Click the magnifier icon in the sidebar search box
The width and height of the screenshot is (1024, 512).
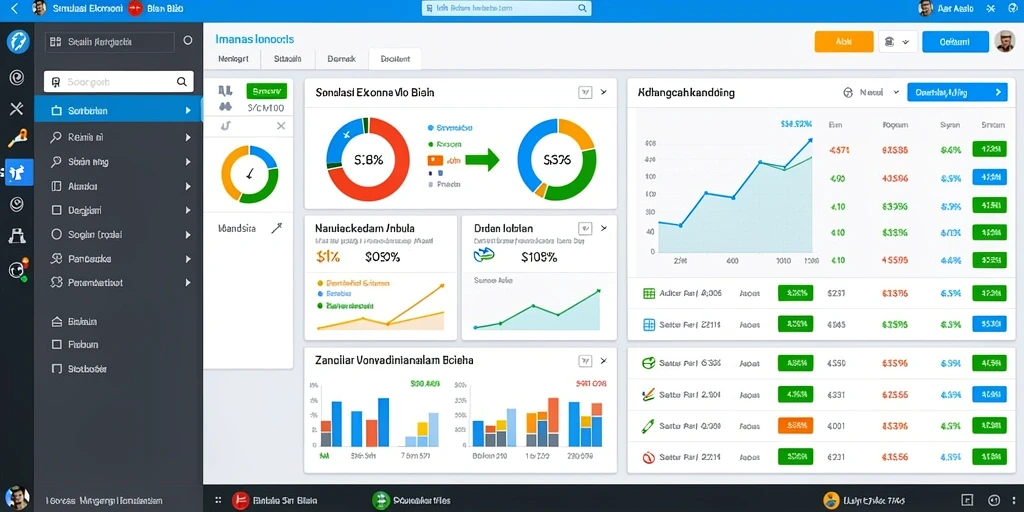[182, 82]
